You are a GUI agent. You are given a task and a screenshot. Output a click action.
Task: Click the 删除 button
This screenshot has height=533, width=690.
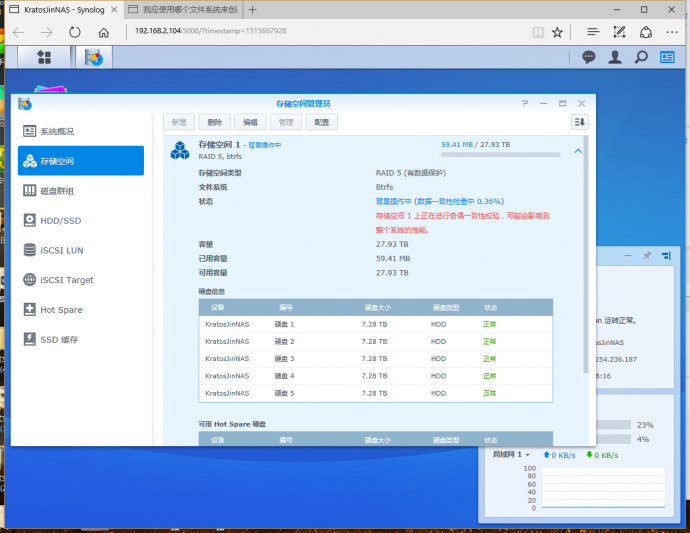(214, 122)
